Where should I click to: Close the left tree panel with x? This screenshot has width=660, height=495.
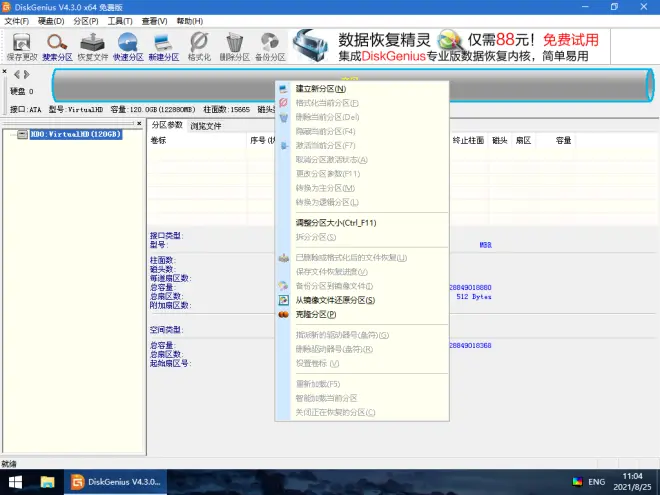[x=139, y=123]
